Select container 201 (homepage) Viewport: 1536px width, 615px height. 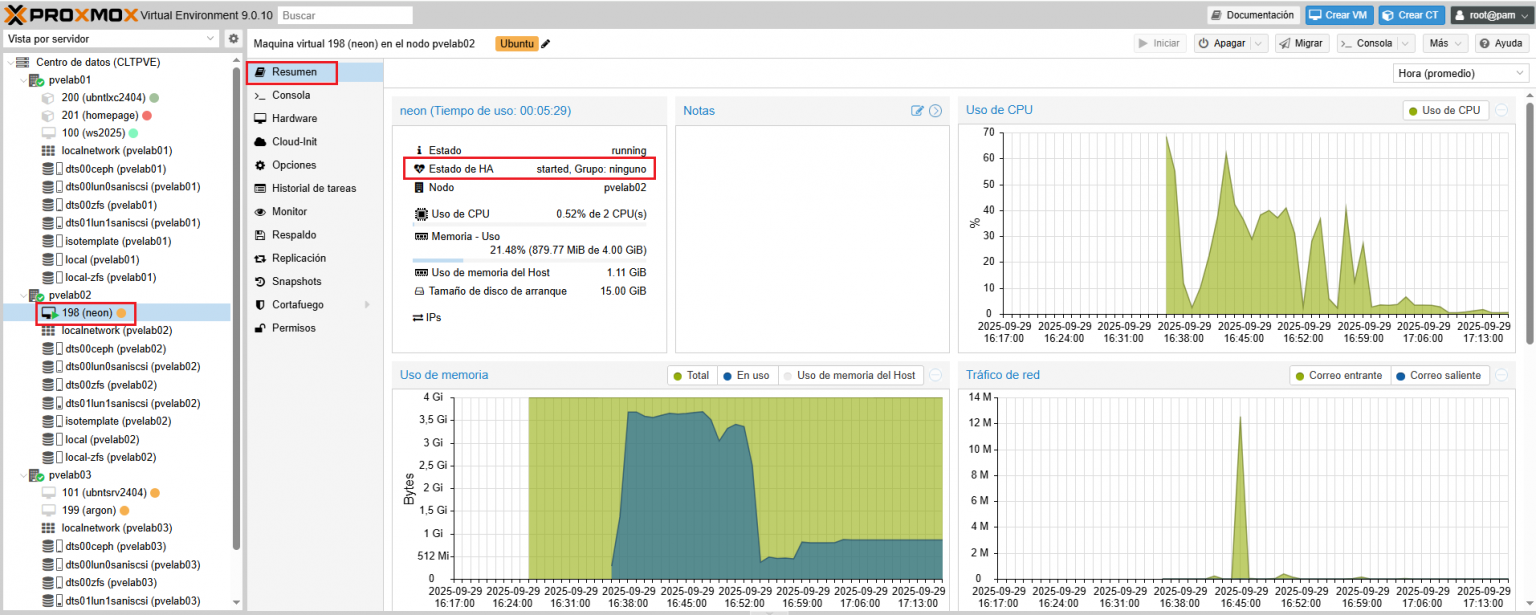(x=102, y=115)
